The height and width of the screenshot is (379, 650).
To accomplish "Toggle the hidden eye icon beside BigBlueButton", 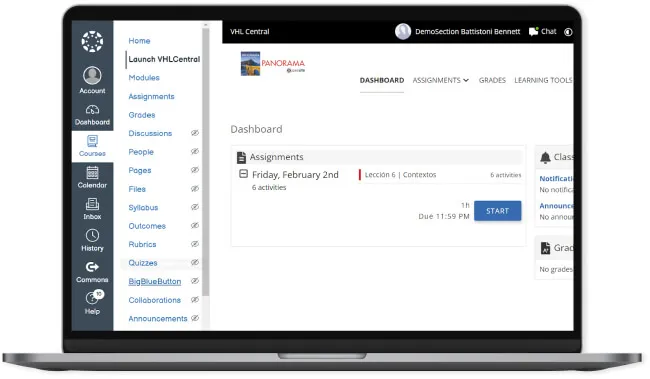I will click(x=194, y=281).
